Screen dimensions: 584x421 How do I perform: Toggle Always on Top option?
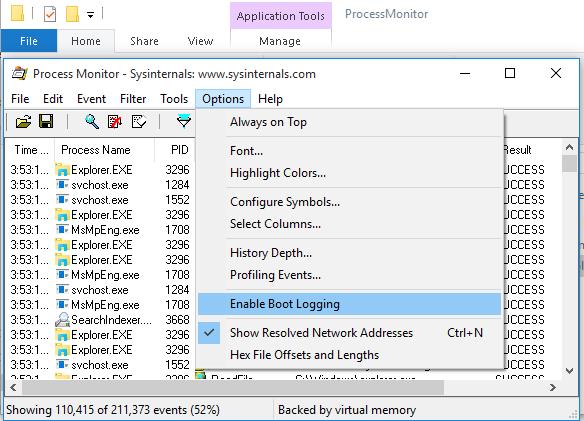point(349,122)
